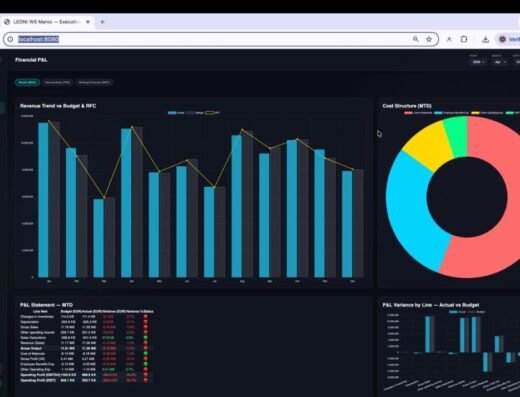
Task: Bookmark this page with the star icon
Action: [x=429, y=39]
